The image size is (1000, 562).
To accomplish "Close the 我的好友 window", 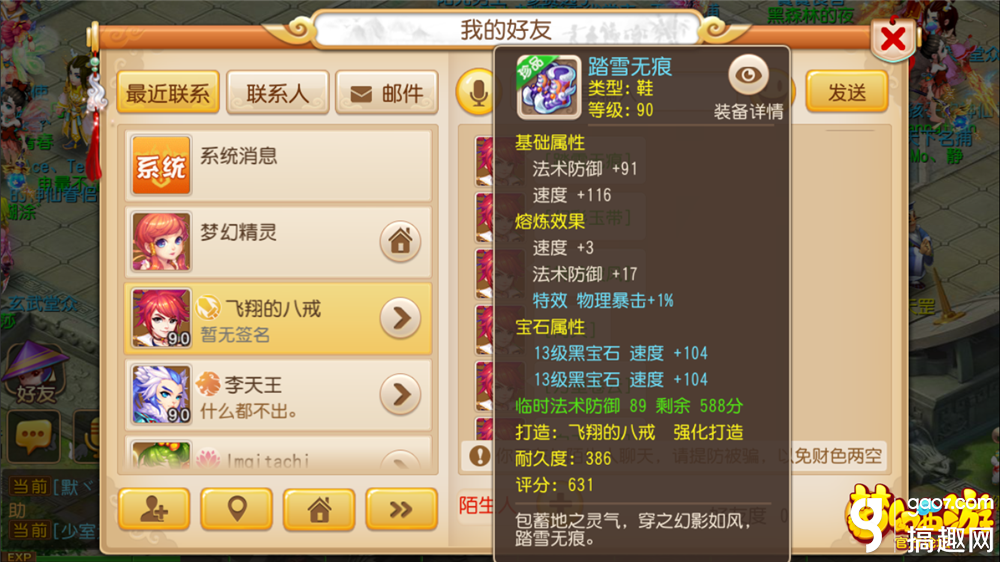I will (893, 39).
